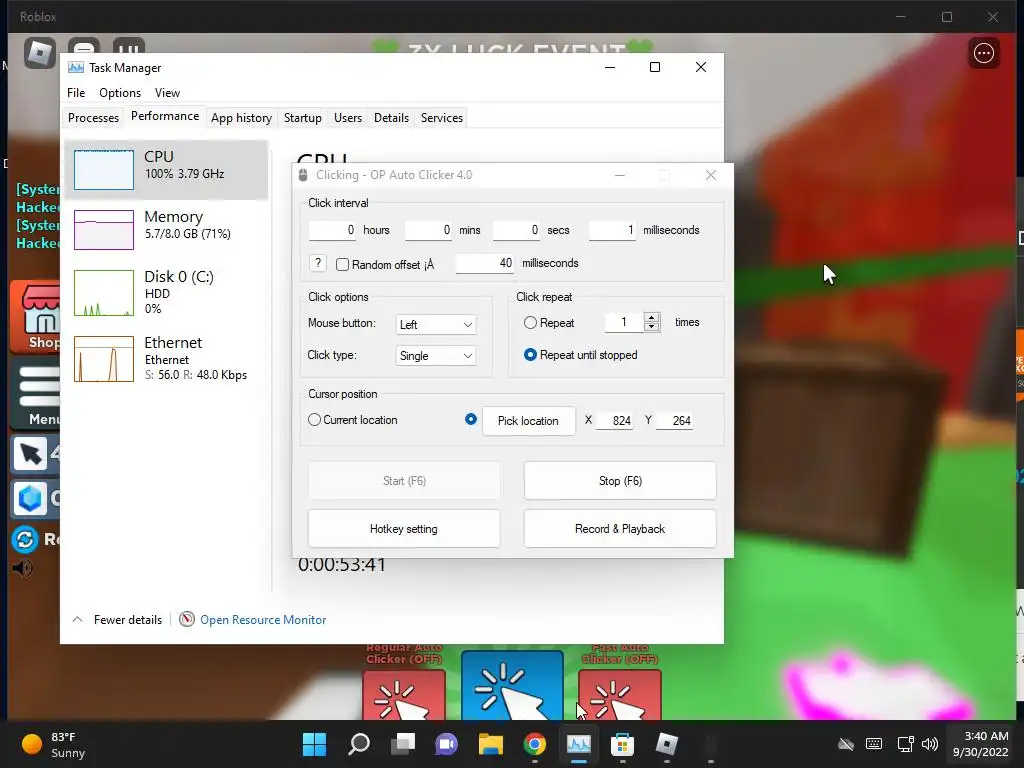
Task: Click the Stop (F6) button
Action: coord(620,481)
